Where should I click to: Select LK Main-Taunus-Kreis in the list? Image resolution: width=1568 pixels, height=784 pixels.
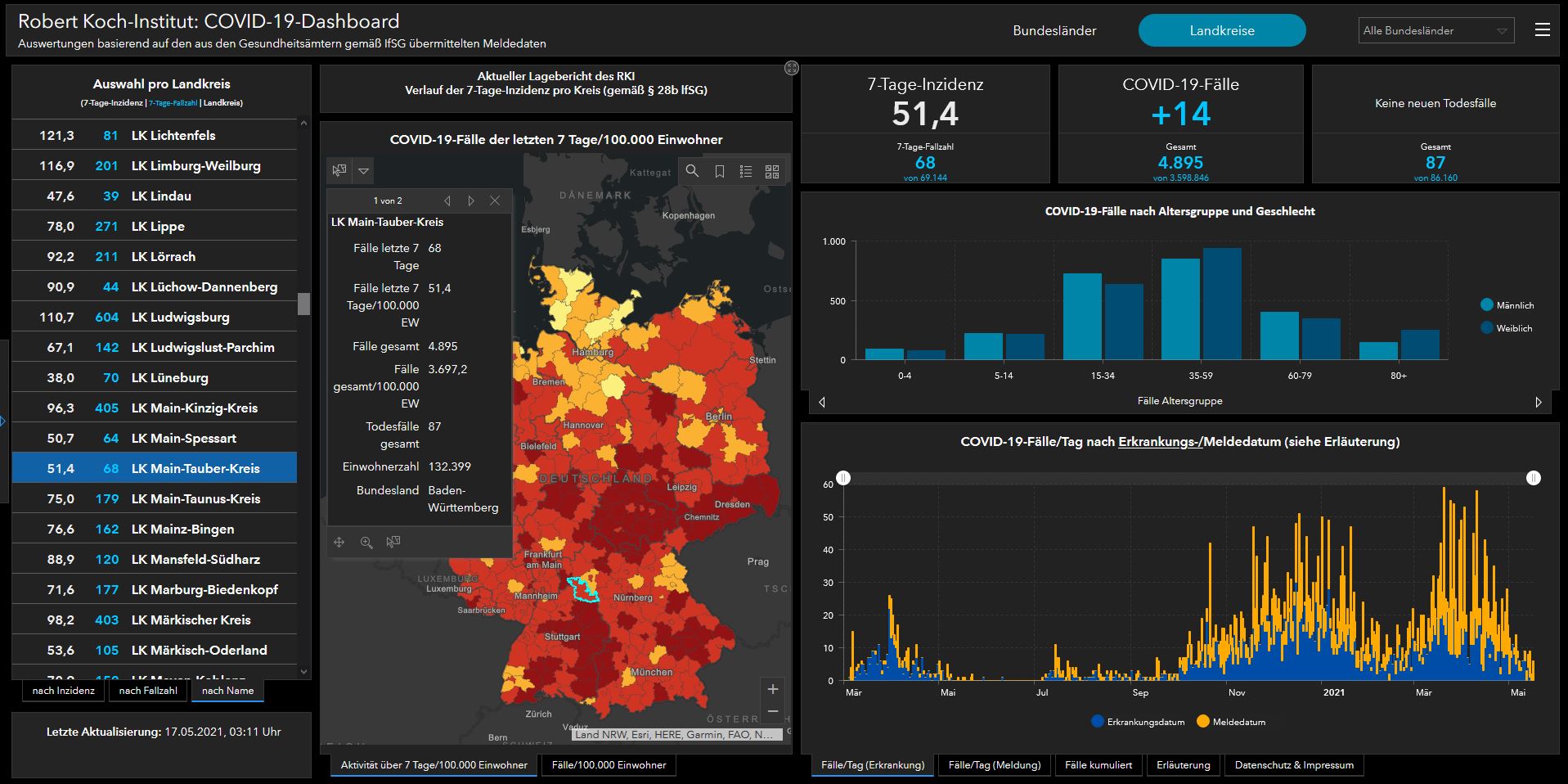(x=155, y=498)
